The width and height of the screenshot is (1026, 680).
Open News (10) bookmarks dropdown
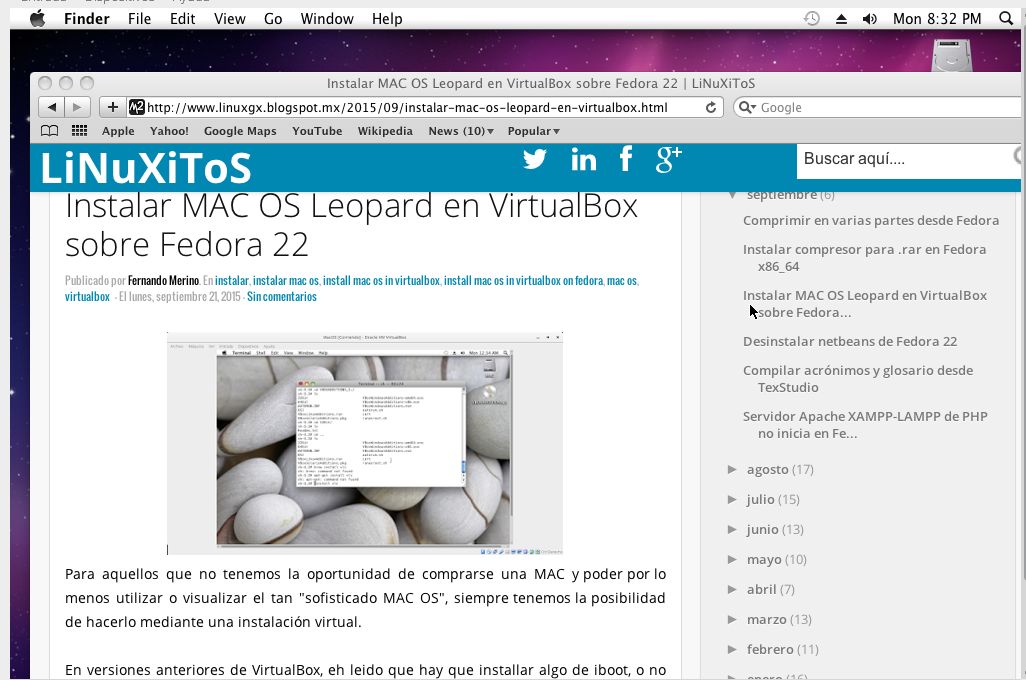point(461,131)
